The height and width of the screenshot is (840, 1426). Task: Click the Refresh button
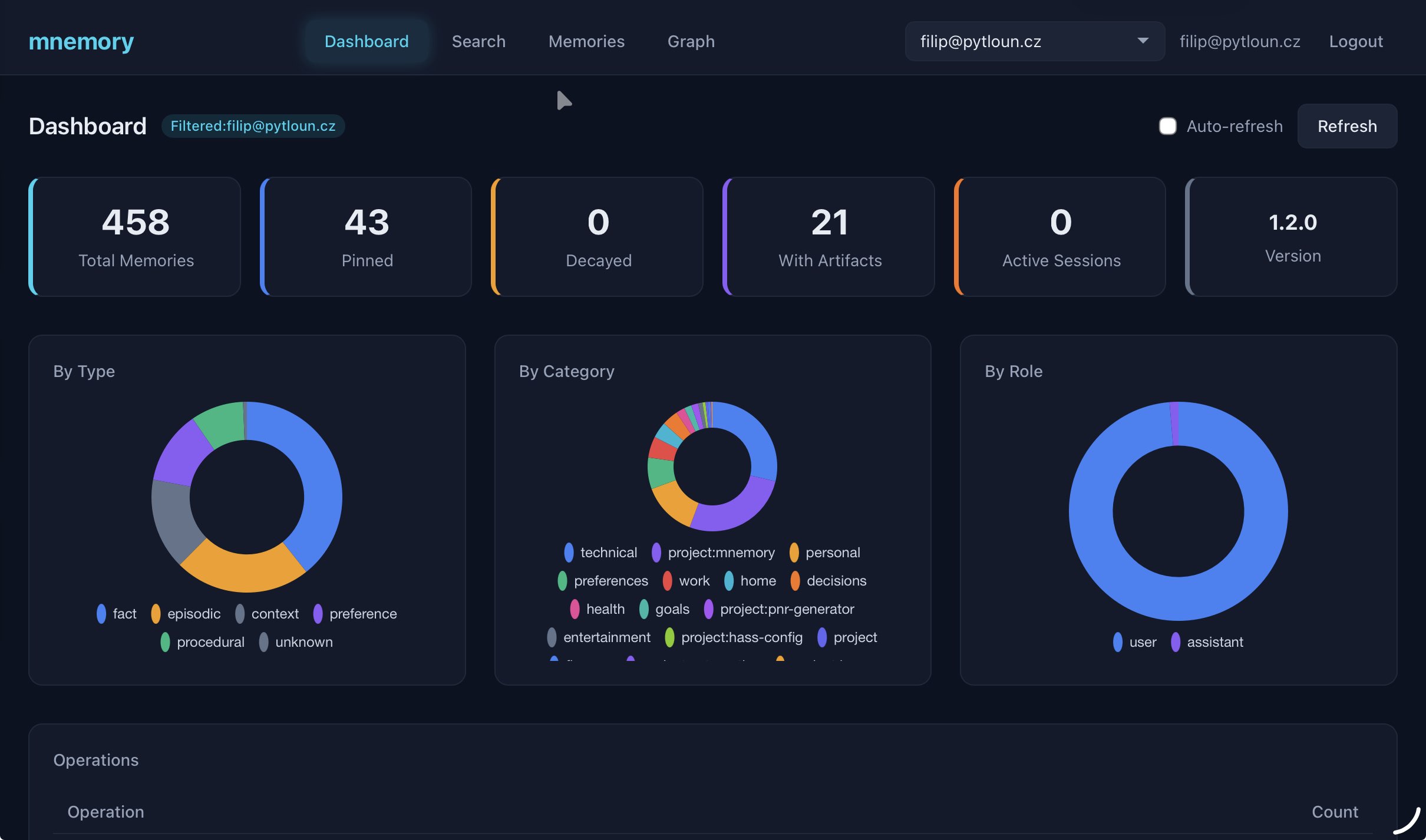pyautogui.click(x=1347, y=126)
